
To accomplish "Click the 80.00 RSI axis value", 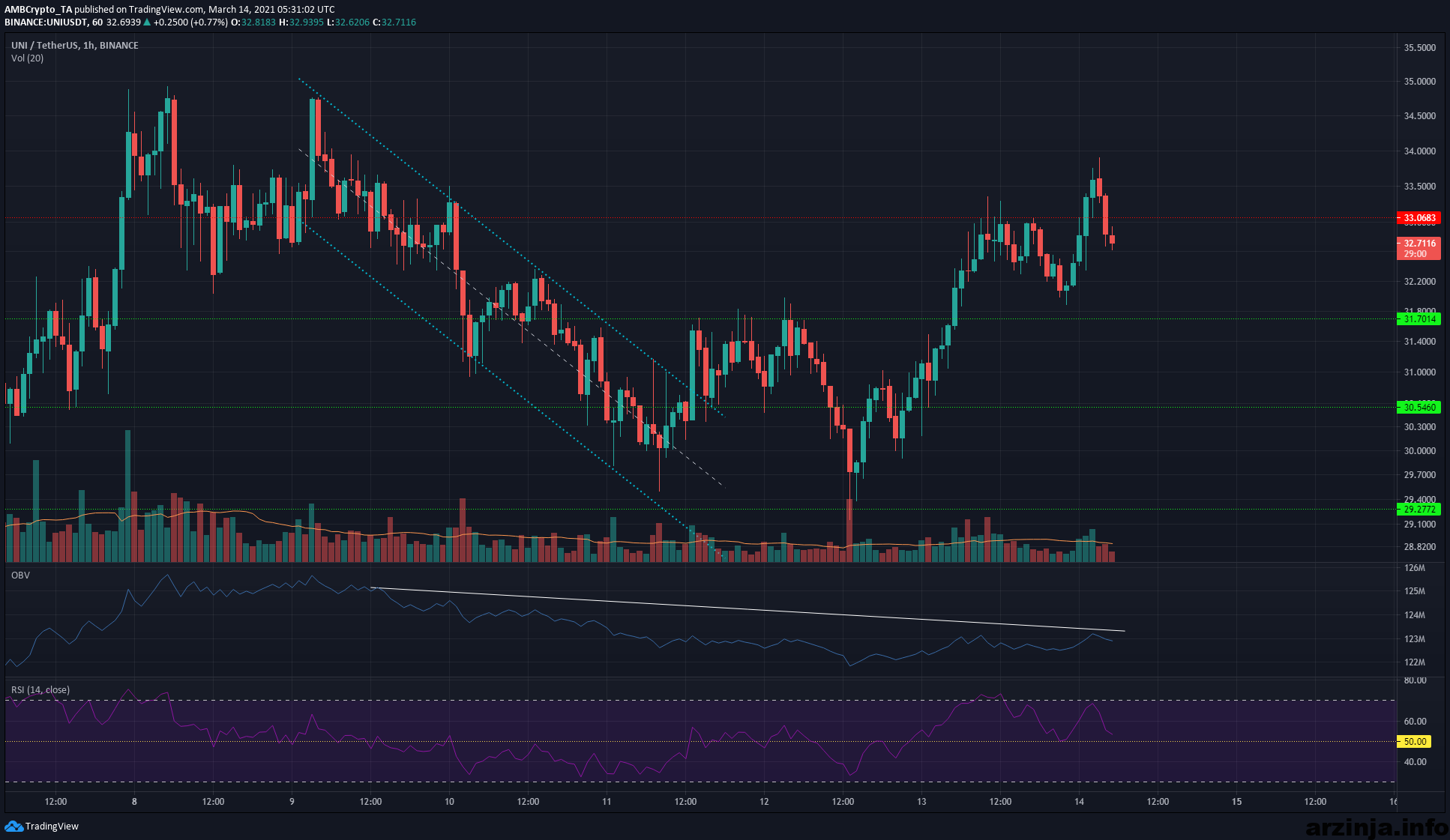I will pyautogui.click(x=1415, y=680).
